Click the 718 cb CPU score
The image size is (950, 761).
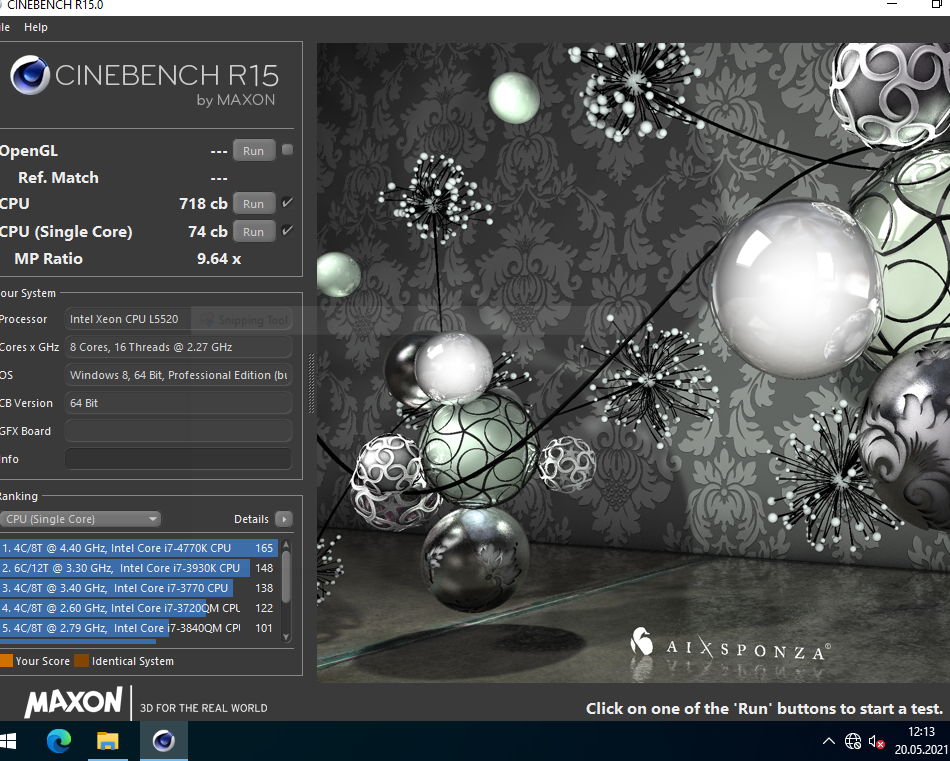(x=203, y=204)
